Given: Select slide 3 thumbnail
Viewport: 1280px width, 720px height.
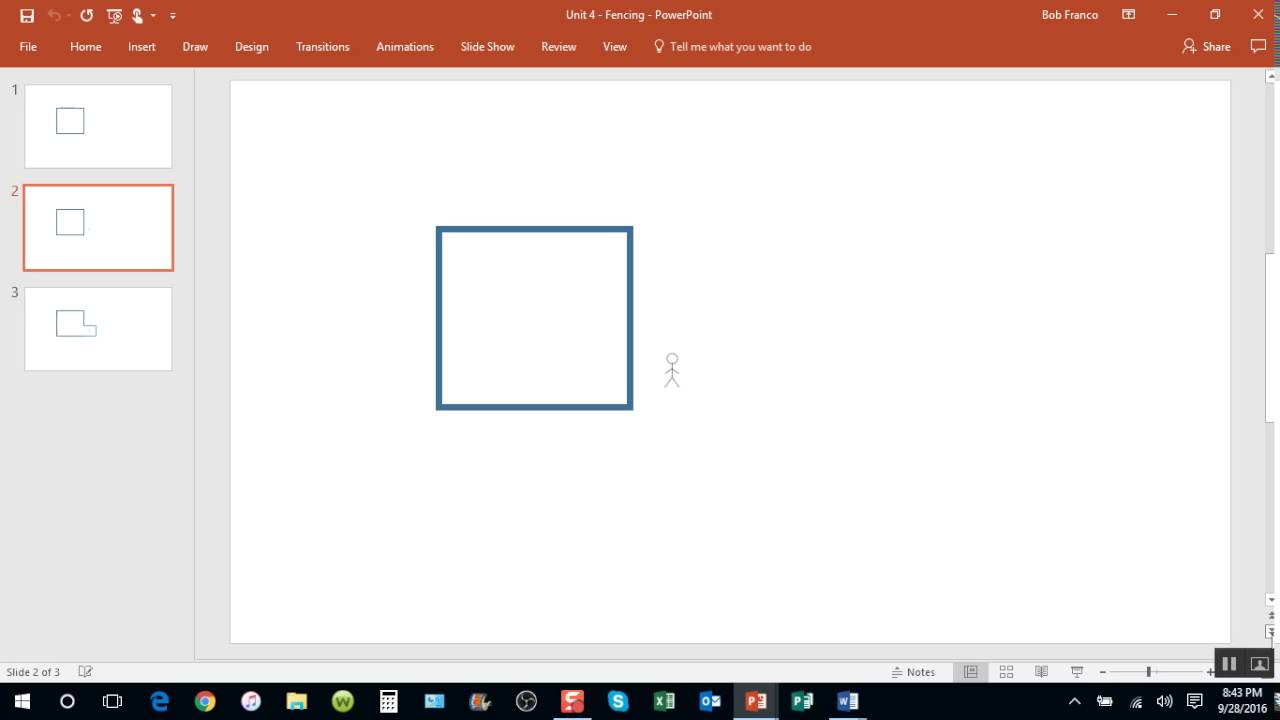Looking at the screenshot, I should pos(98,329).
